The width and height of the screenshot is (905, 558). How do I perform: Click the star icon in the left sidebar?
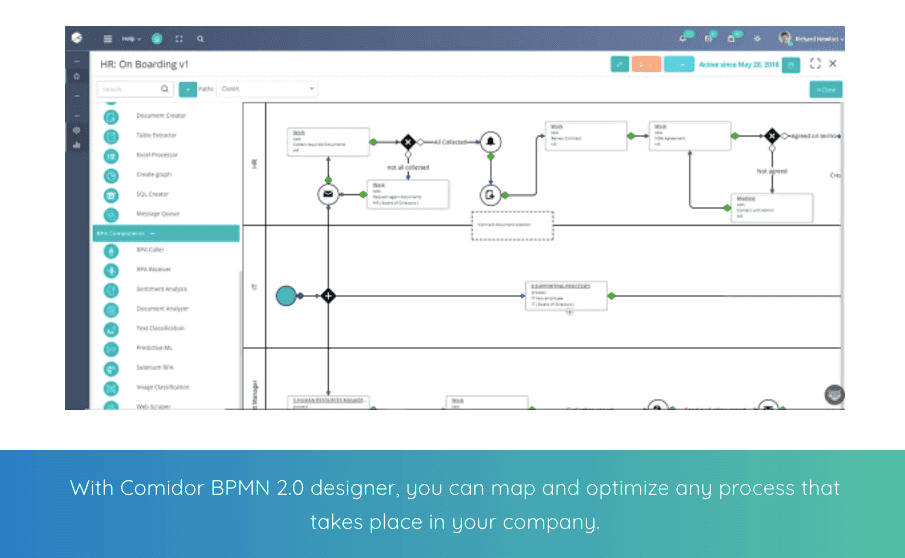click(x=77, y=76)
